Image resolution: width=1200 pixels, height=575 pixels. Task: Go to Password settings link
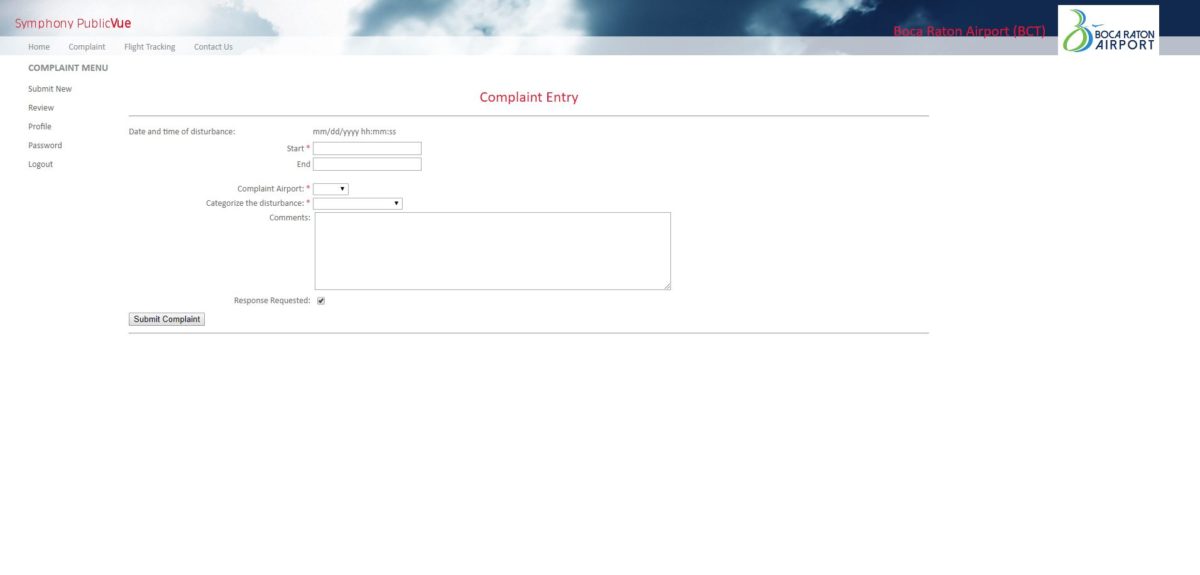pos(45,146)
